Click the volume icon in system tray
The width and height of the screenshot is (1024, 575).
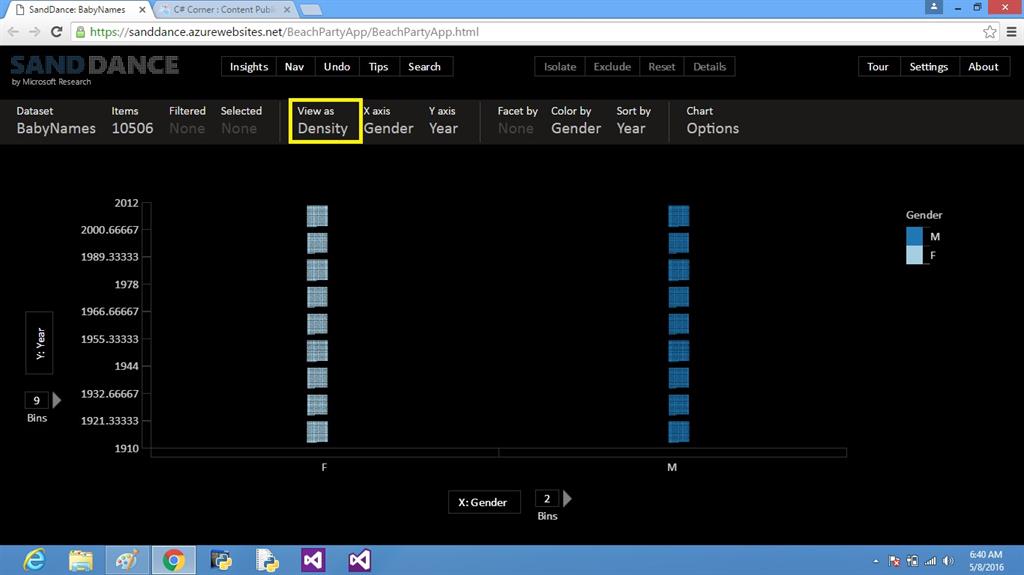pos(948,561)
